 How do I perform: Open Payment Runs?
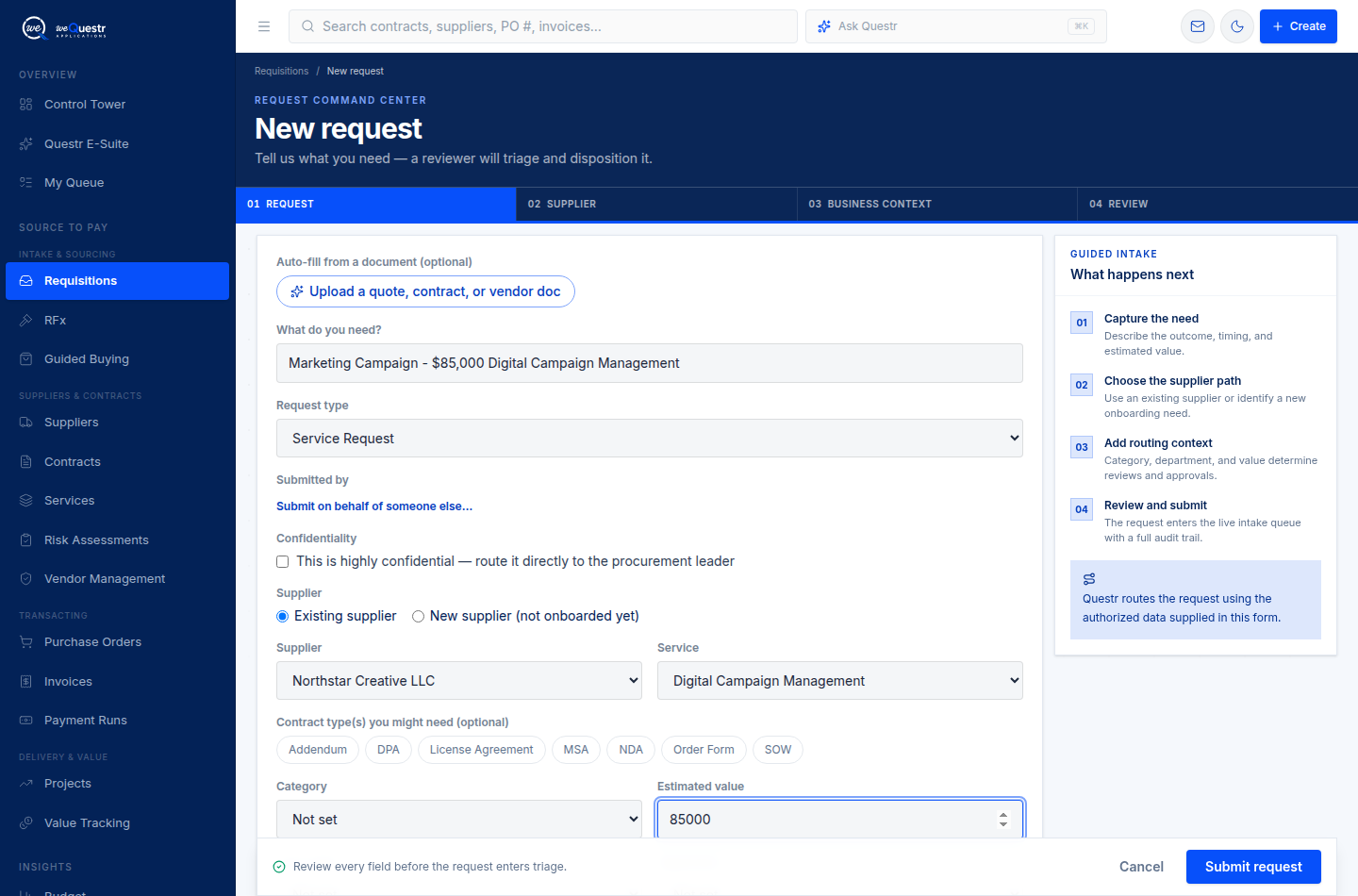117,721
